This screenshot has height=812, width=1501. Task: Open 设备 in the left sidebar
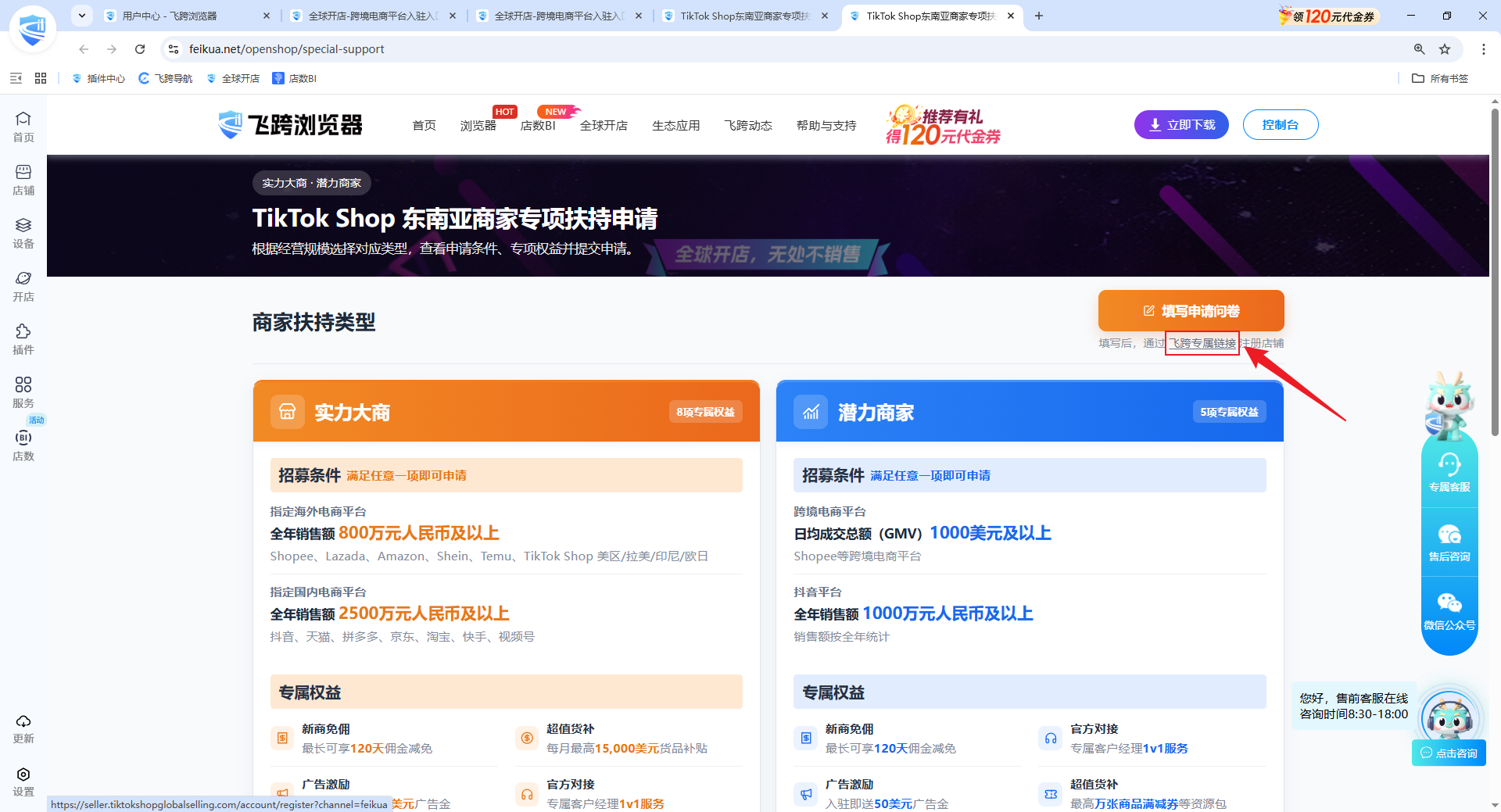point(23,234)
